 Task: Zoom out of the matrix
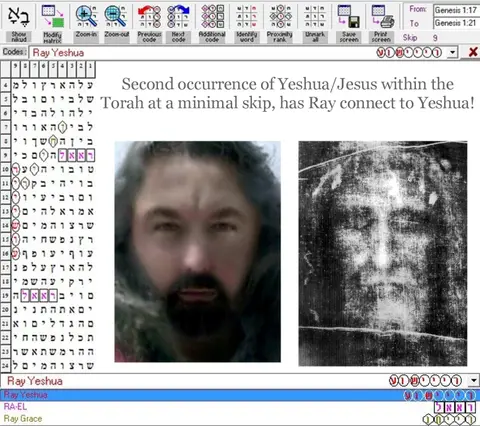tap(115, 15)
